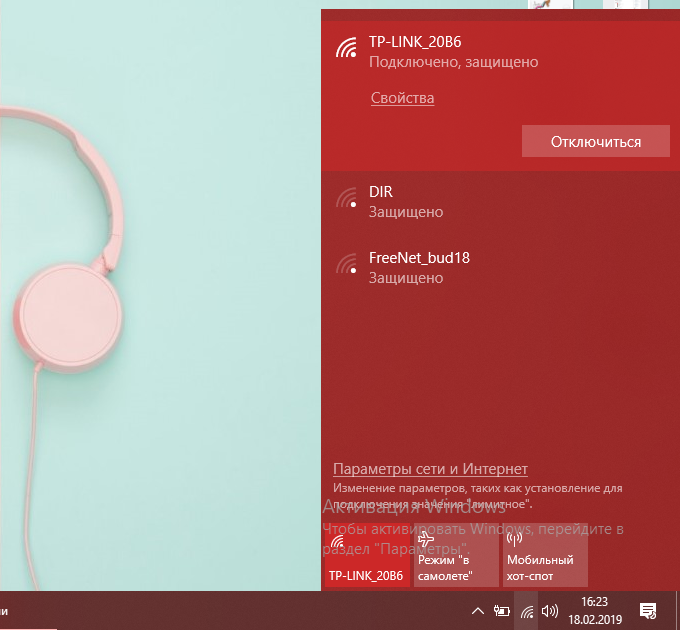Click the airplane icon on the flight mode tile
680x630 pixels.
click(x=426, y=539)
